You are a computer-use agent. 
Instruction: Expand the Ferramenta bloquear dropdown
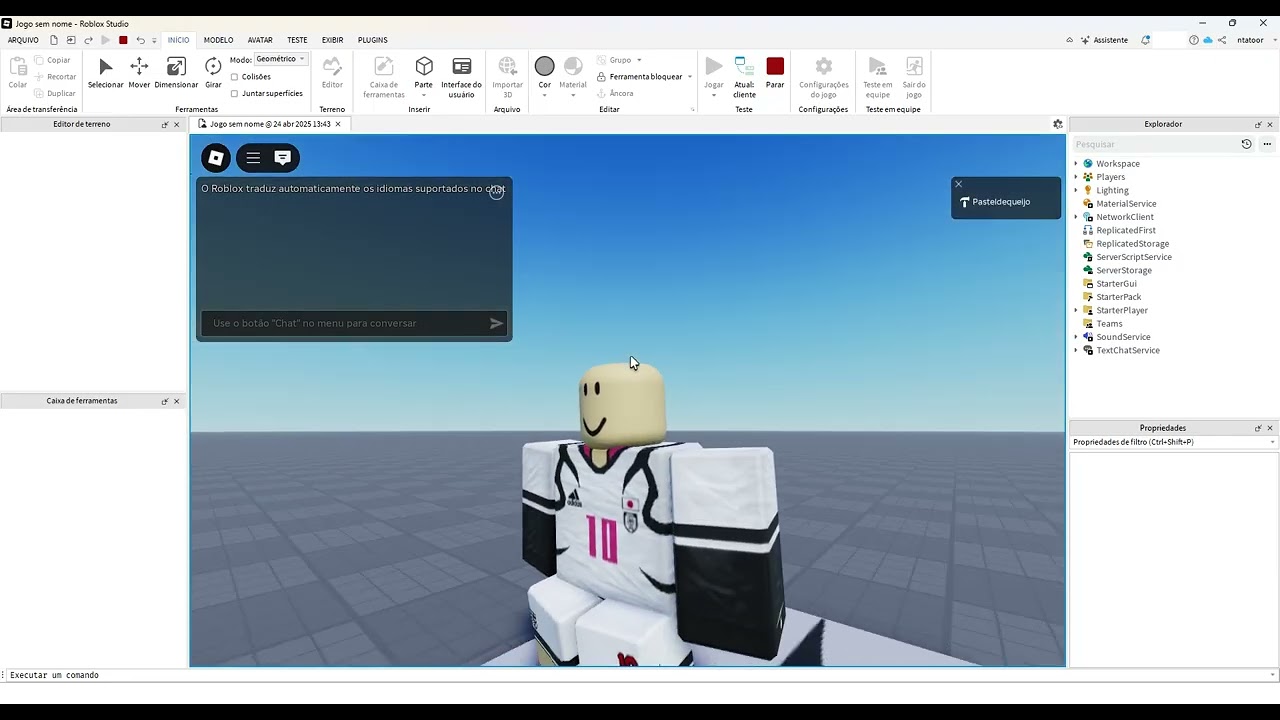[x=689, y=77]
